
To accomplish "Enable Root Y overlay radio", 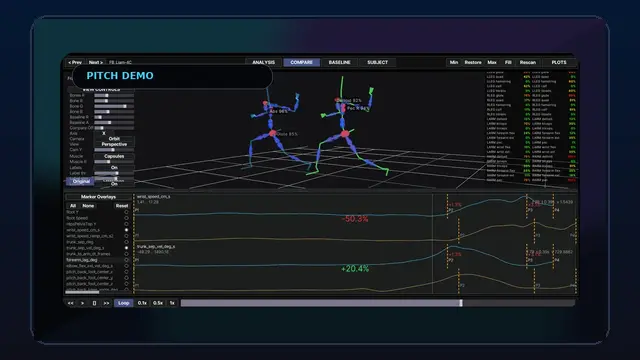I will coord(126,212).
